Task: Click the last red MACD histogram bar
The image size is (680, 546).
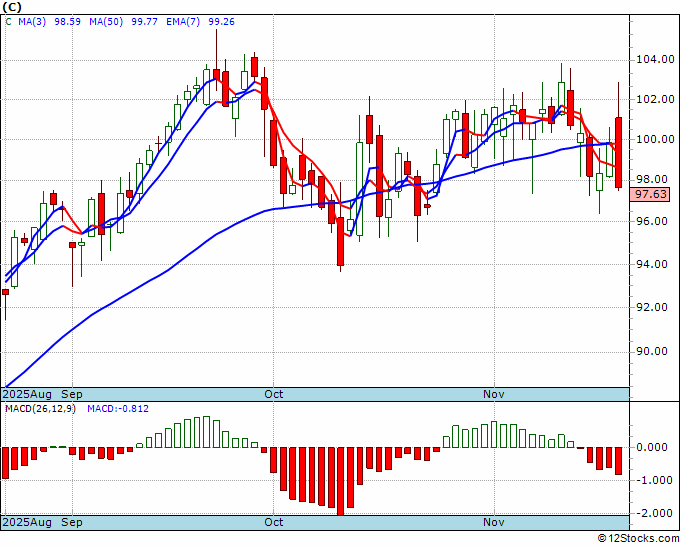Action: pos(618,461)
